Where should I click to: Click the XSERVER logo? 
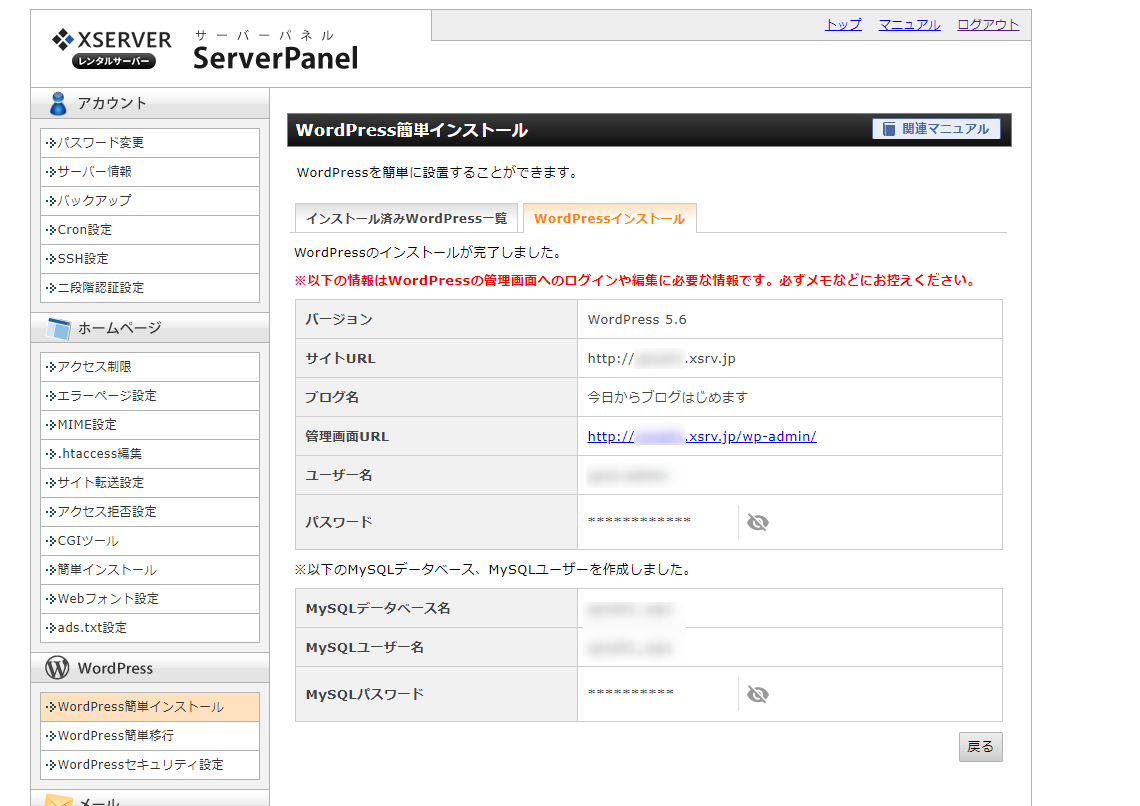pos(112,48)
